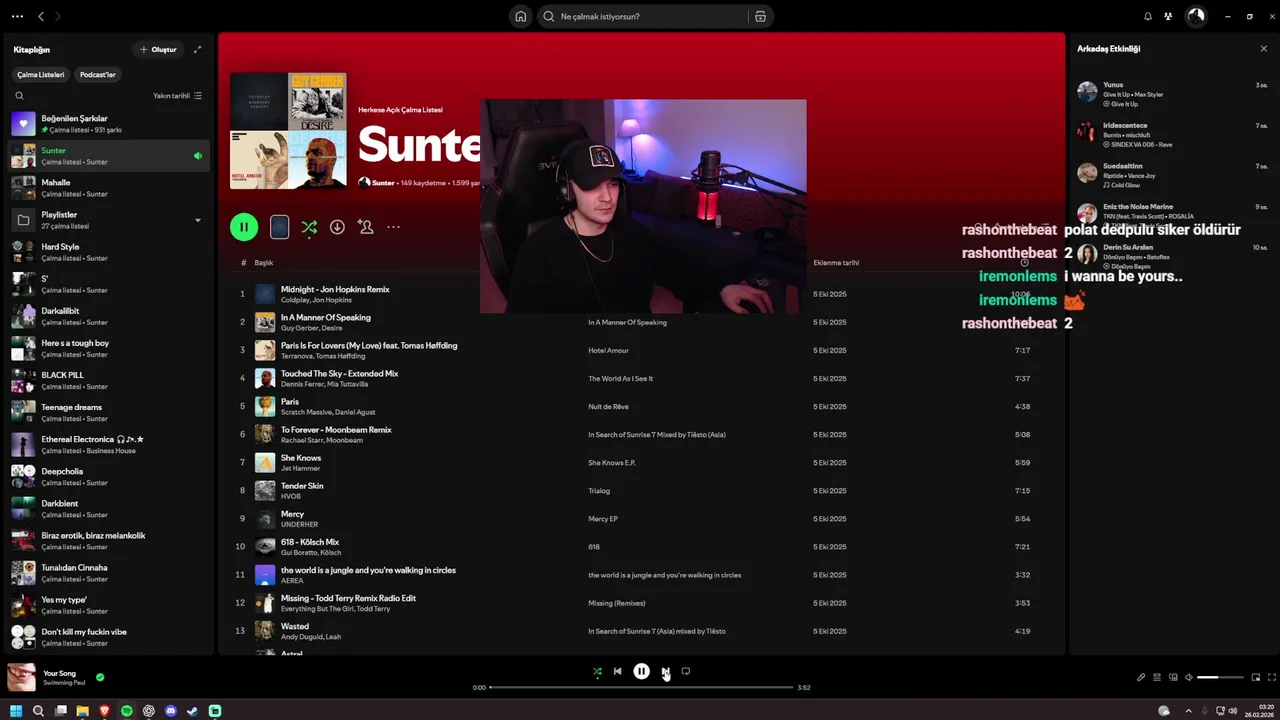Switch player to full screen
The image size is (1280, 720).
[1272, 677]
